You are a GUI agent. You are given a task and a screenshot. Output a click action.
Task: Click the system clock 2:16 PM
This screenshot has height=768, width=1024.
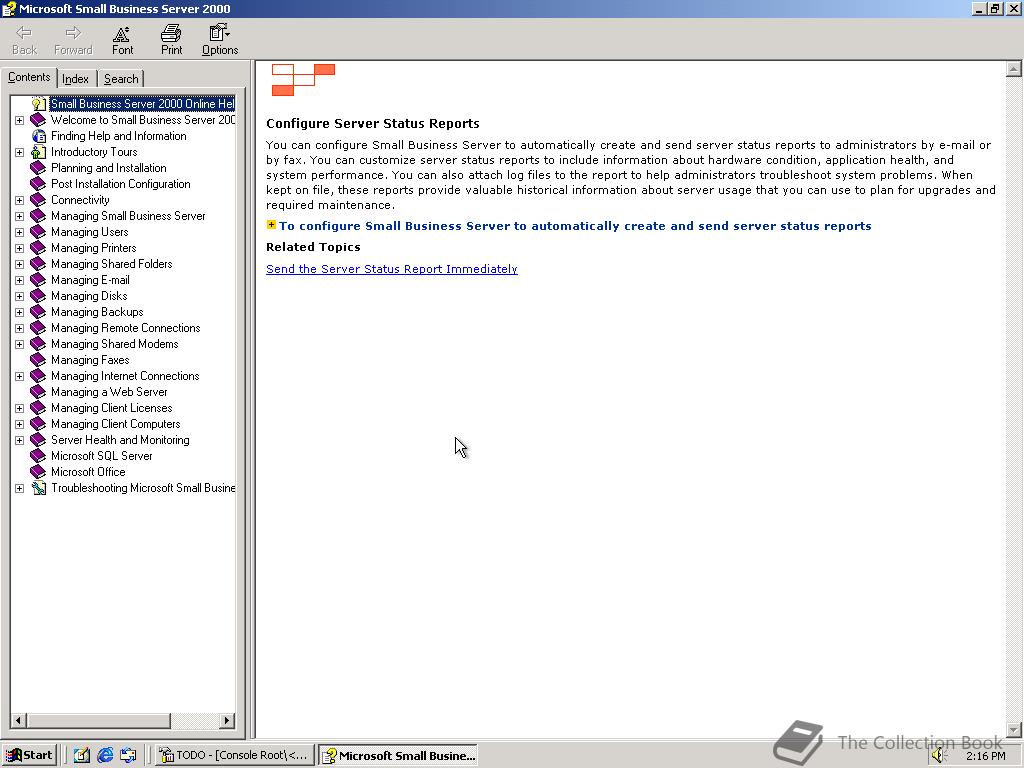[x=986, y=756]
